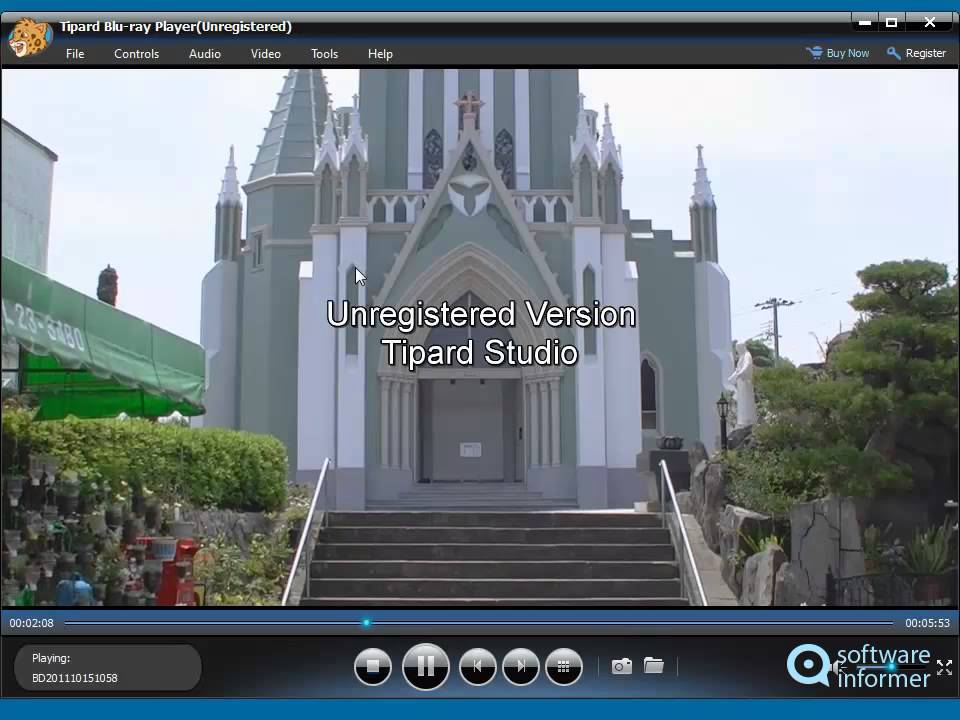
Task: Maximize the Tipard player window
Action: (891, 23)
